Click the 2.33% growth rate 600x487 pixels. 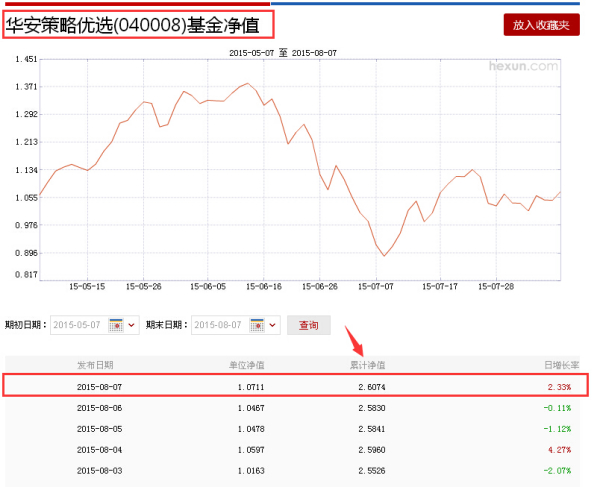(559, 387)
